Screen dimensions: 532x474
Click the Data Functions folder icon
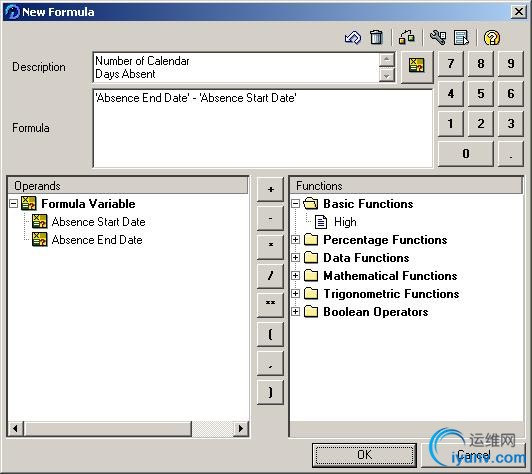point(311,258)
